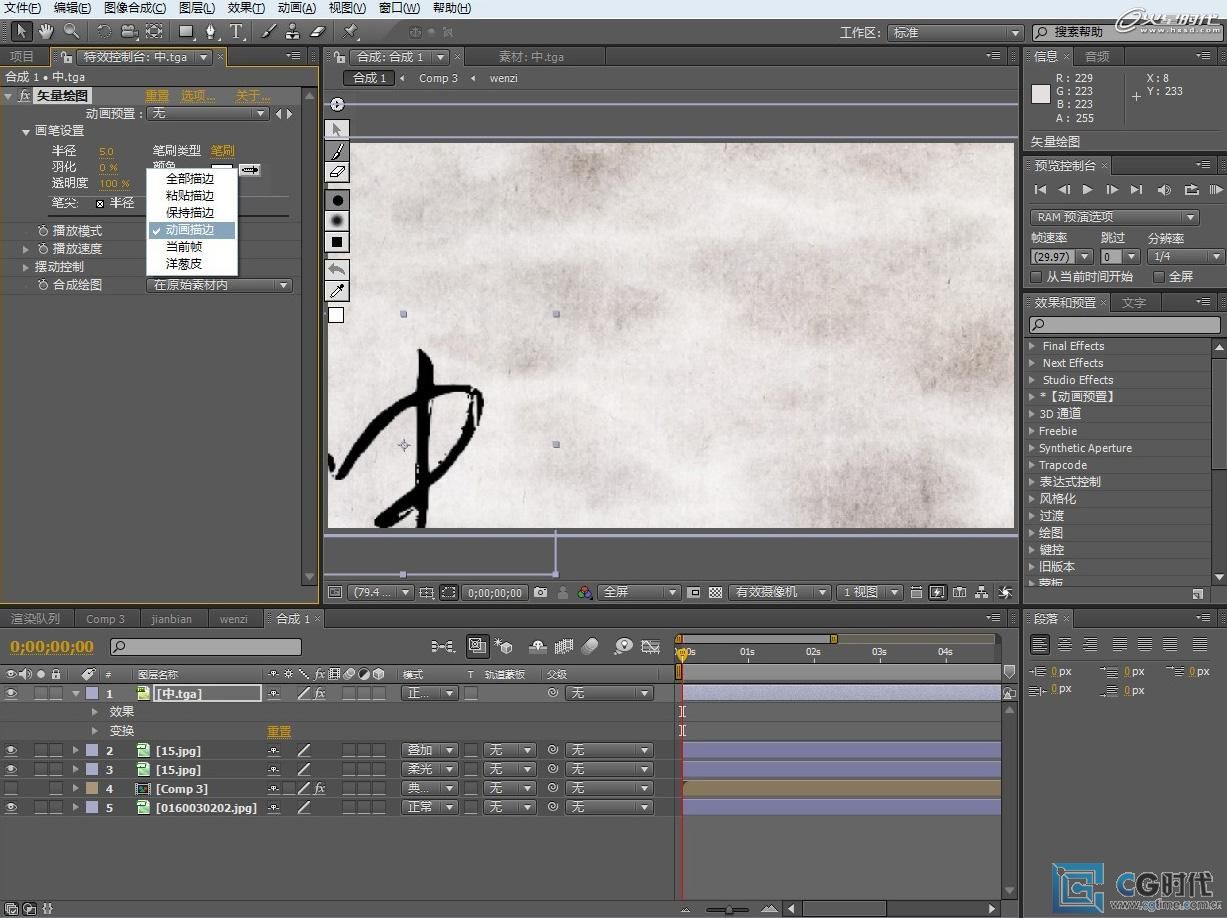1227x918 pixels.
Task: Toggle the transparency grid icon
Action: pos(716,592)
